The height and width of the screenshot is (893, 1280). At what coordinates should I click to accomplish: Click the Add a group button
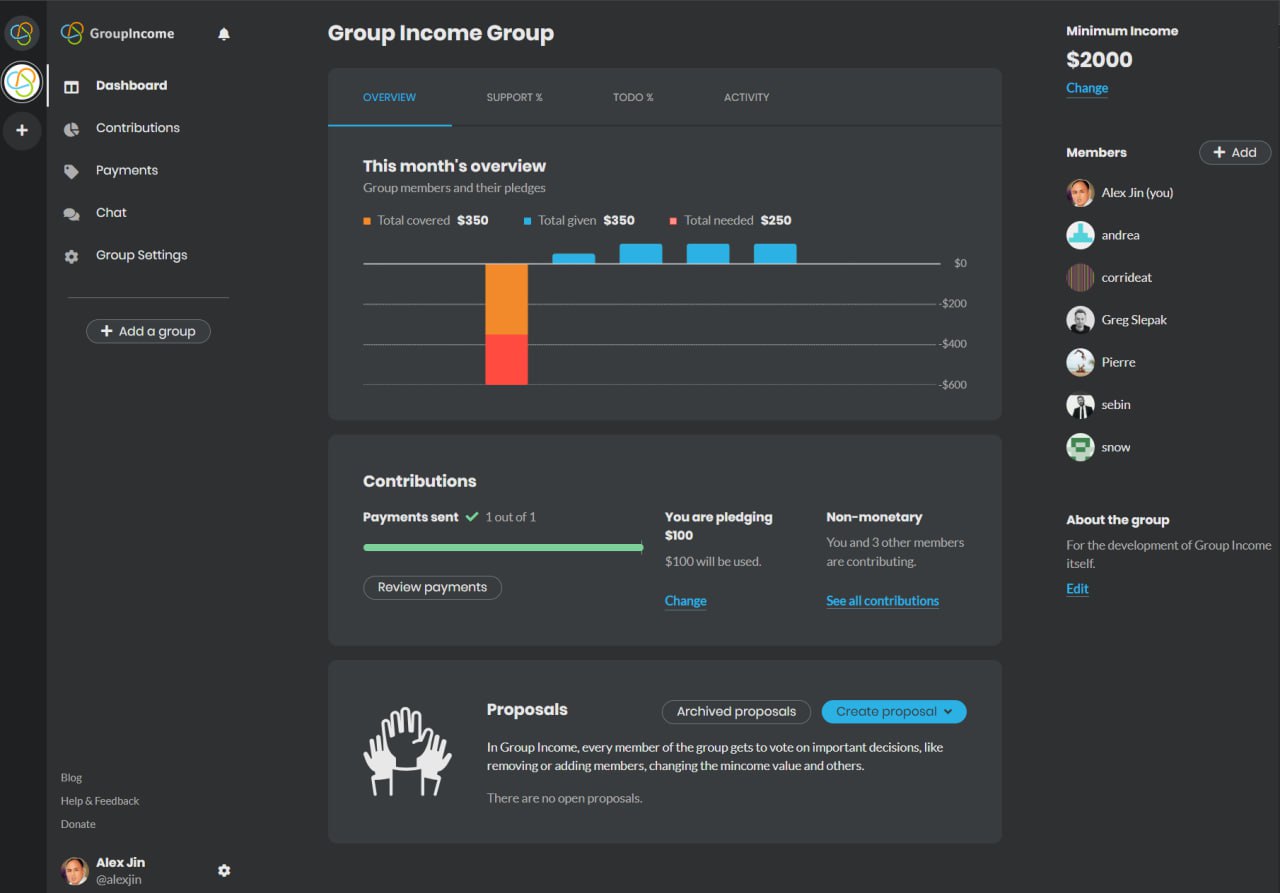(x=148, y=331)
